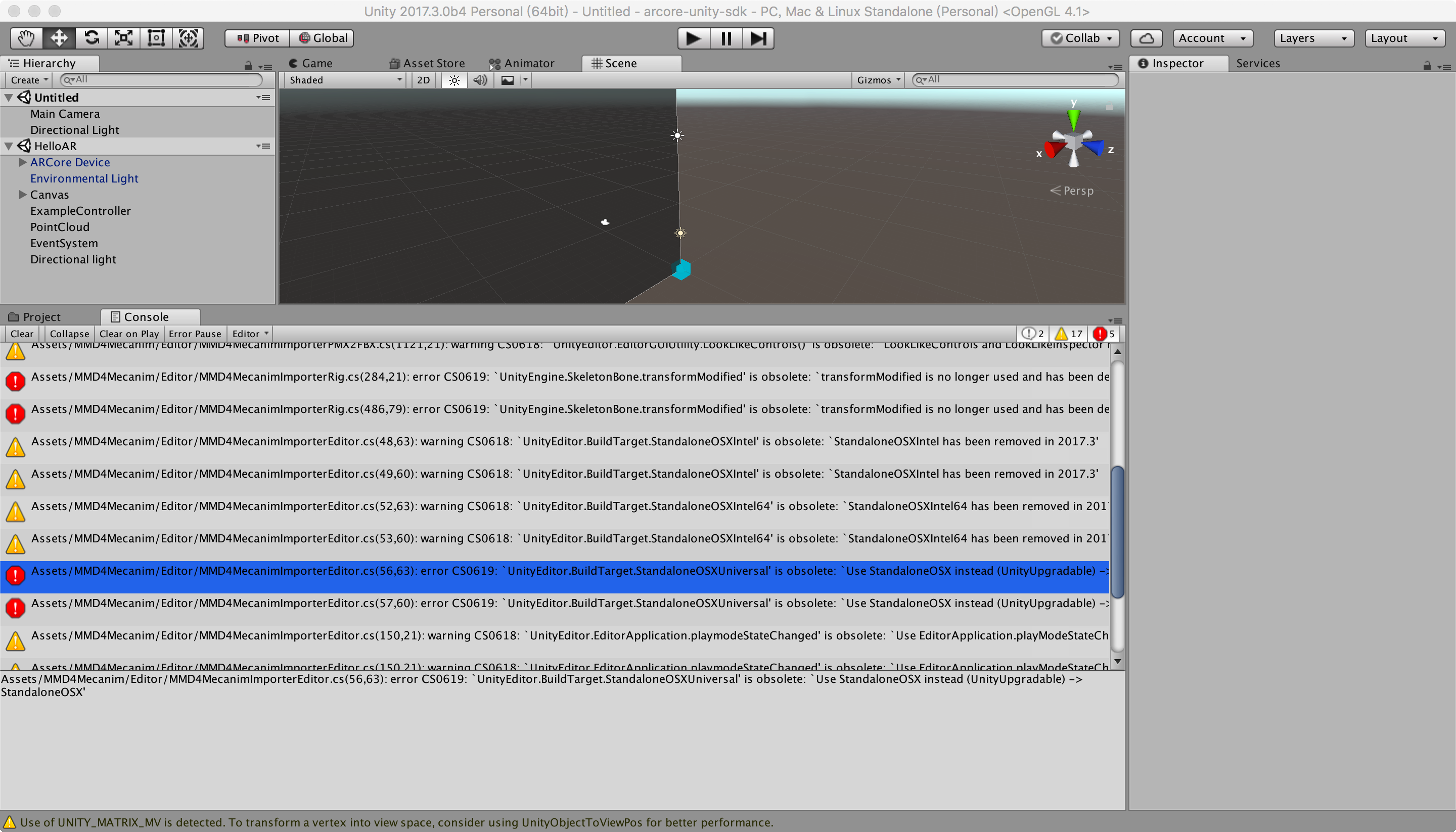Image resolution: width=1456 pixels, height=832 pixels.
Task: Select the Rotate tool
Action: [x=91, y=38]
